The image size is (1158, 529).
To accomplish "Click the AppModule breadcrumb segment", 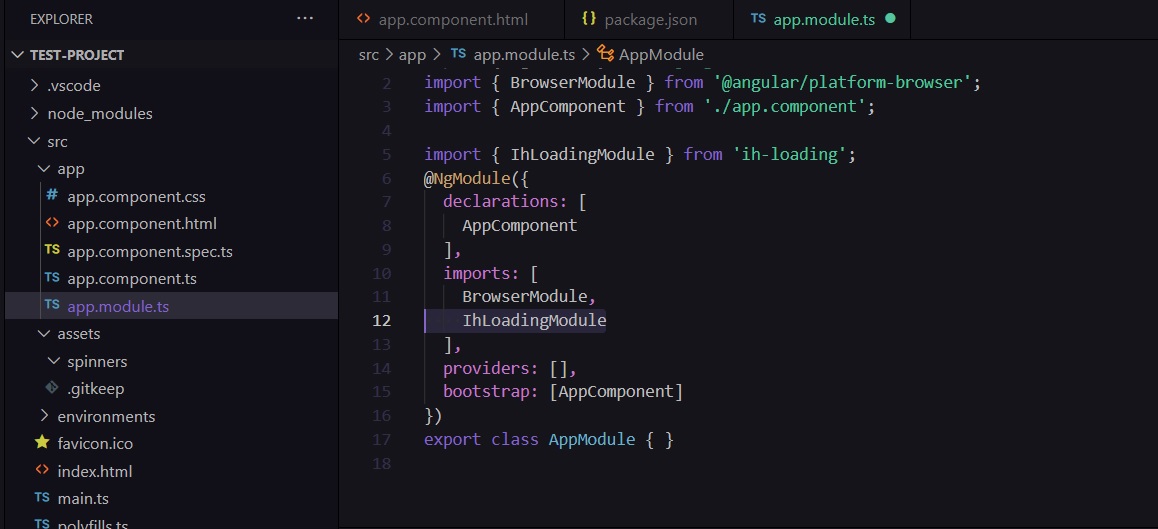I will tap(661, 54).
